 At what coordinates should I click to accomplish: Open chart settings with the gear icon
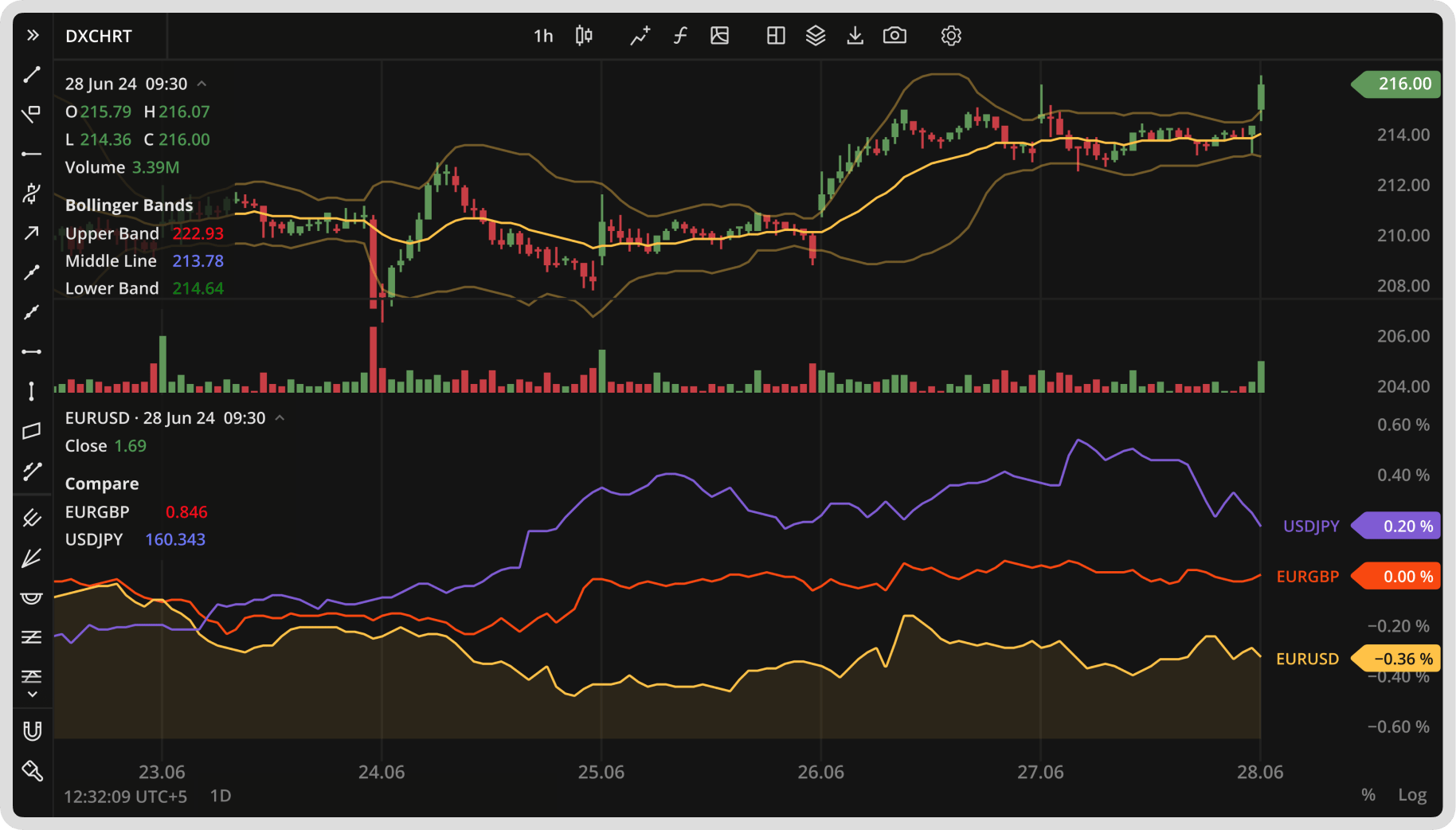950,35
